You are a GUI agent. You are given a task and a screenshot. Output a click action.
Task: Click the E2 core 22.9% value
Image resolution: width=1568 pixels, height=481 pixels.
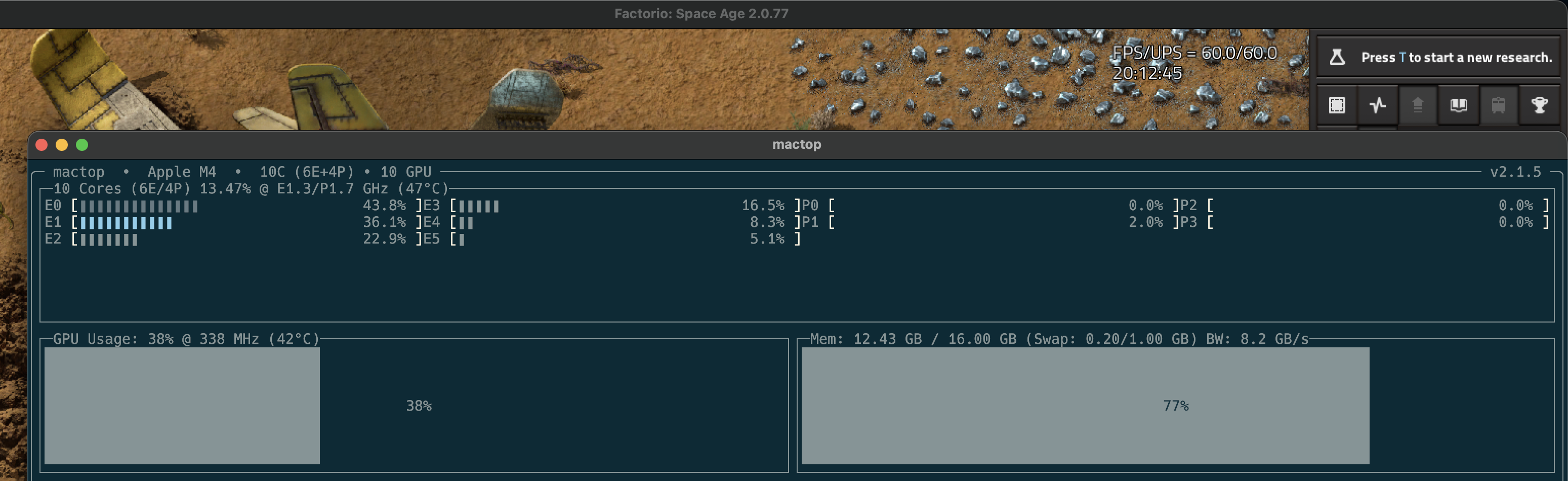384,238
